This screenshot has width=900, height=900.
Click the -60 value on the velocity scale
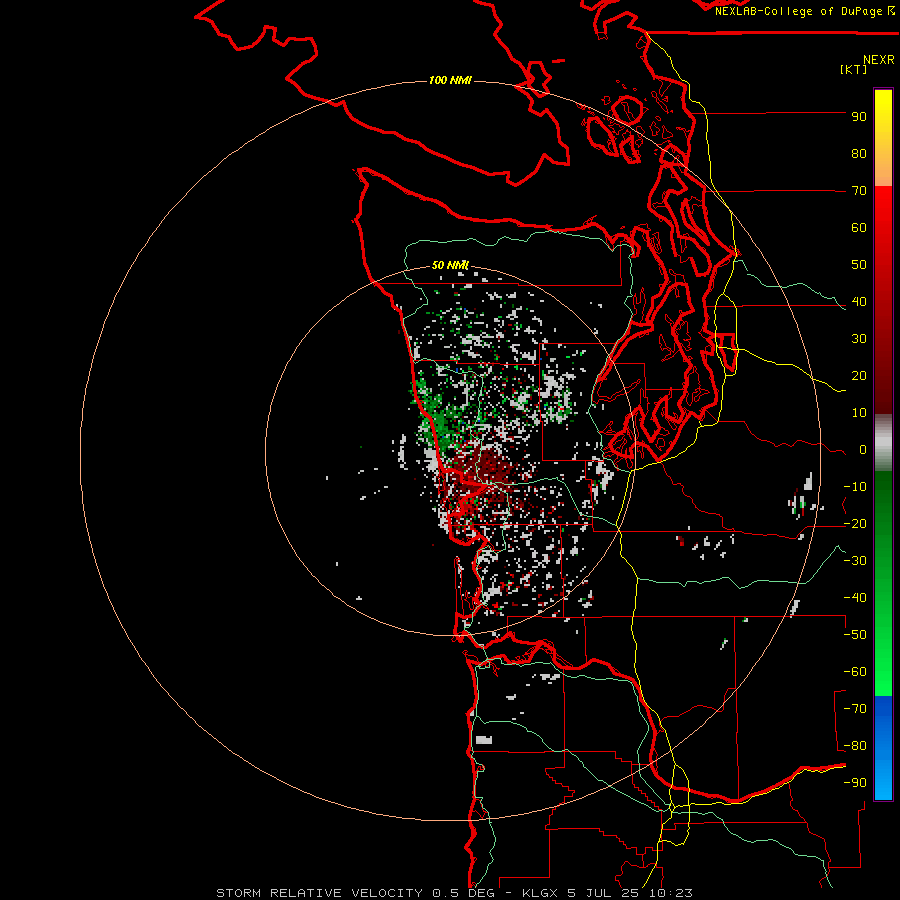pos(855,672)
